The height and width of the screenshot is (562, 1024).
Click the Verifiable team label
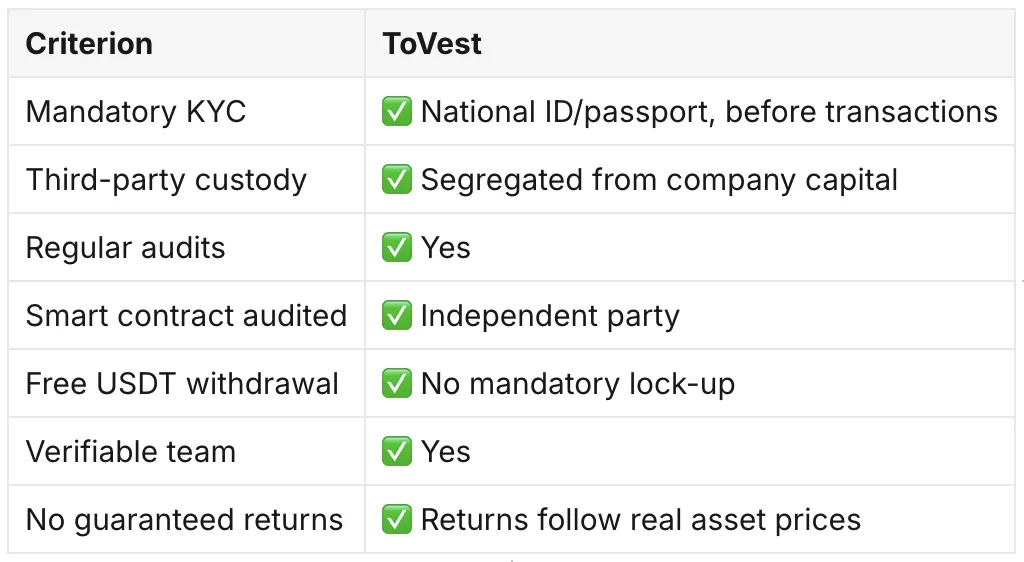click(131, 451)
